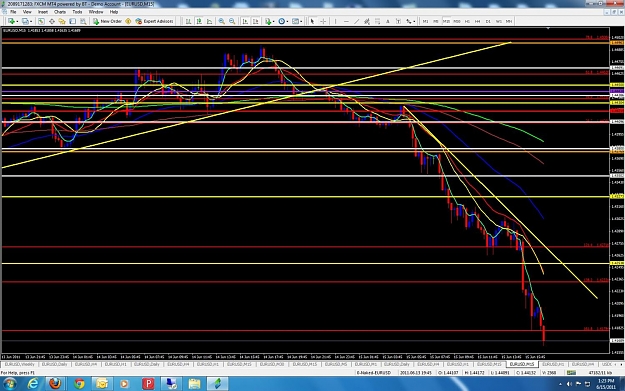Open the Charts menu
This screenshot has width=625, height=391.
(x=60, y=12)
